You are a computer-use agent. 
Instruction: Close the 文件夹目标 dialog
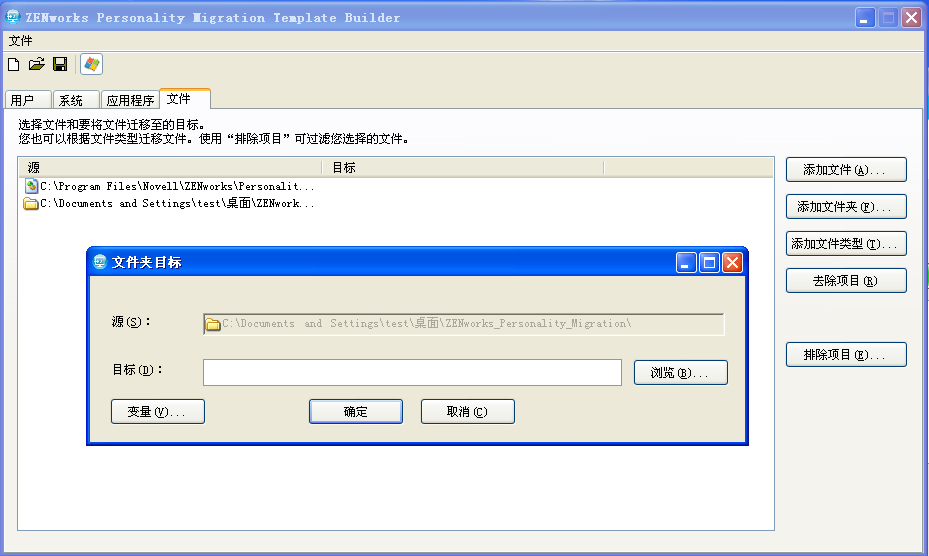coord(732,262)
